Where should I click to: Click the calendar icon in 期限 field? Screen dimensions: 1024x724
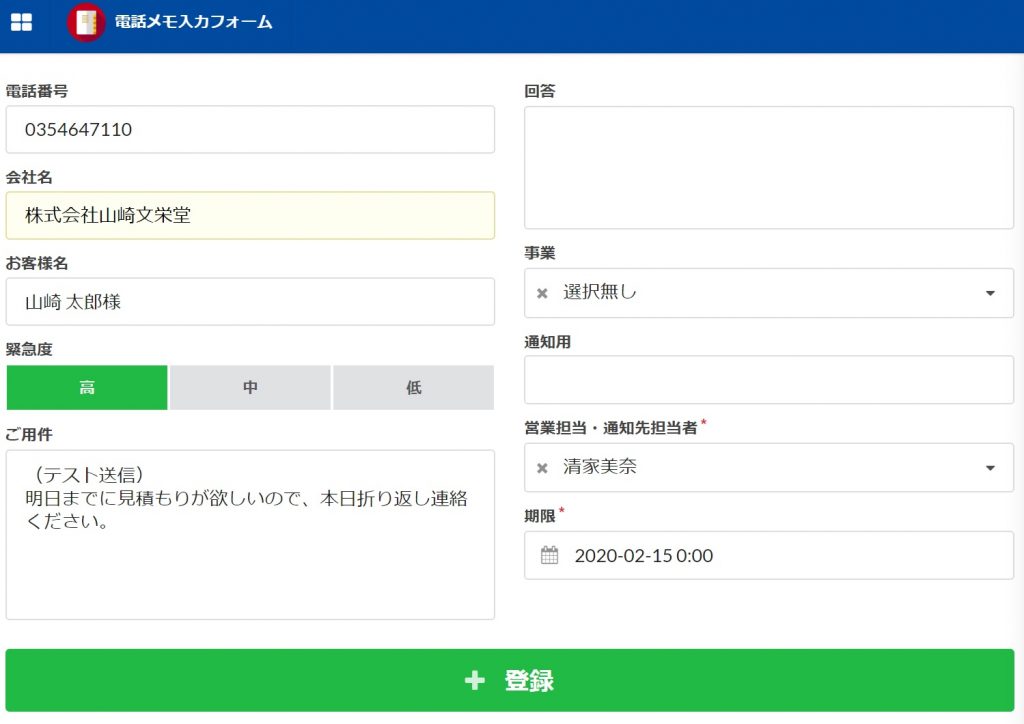(549, 556)
